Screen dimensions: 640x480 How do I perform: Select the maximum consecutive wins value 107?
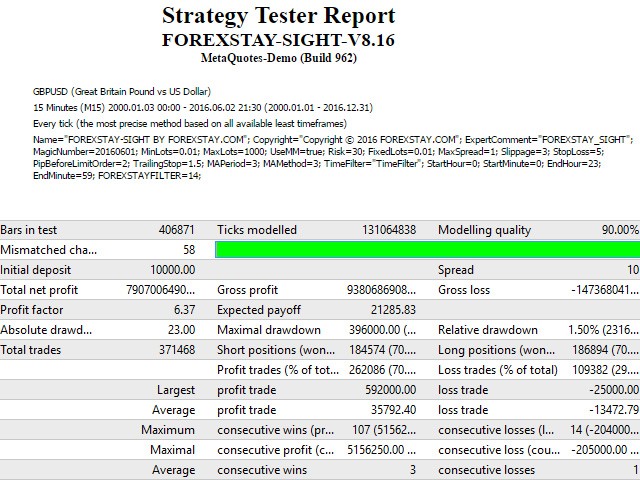pyautogui.click(x=384, y=430)
